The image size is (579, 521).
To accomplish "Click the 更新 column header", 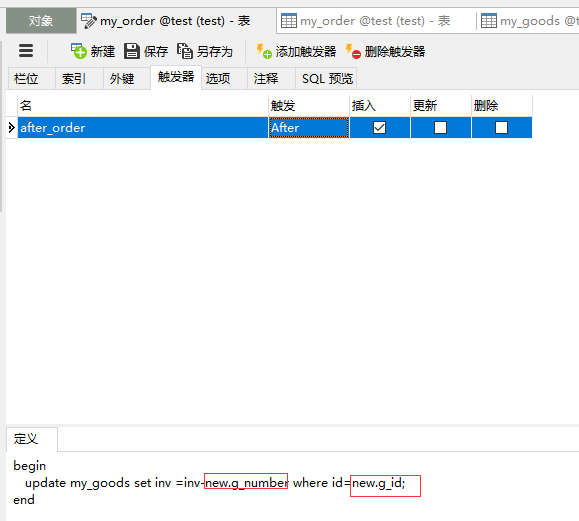I will click(x=441, y=106).
